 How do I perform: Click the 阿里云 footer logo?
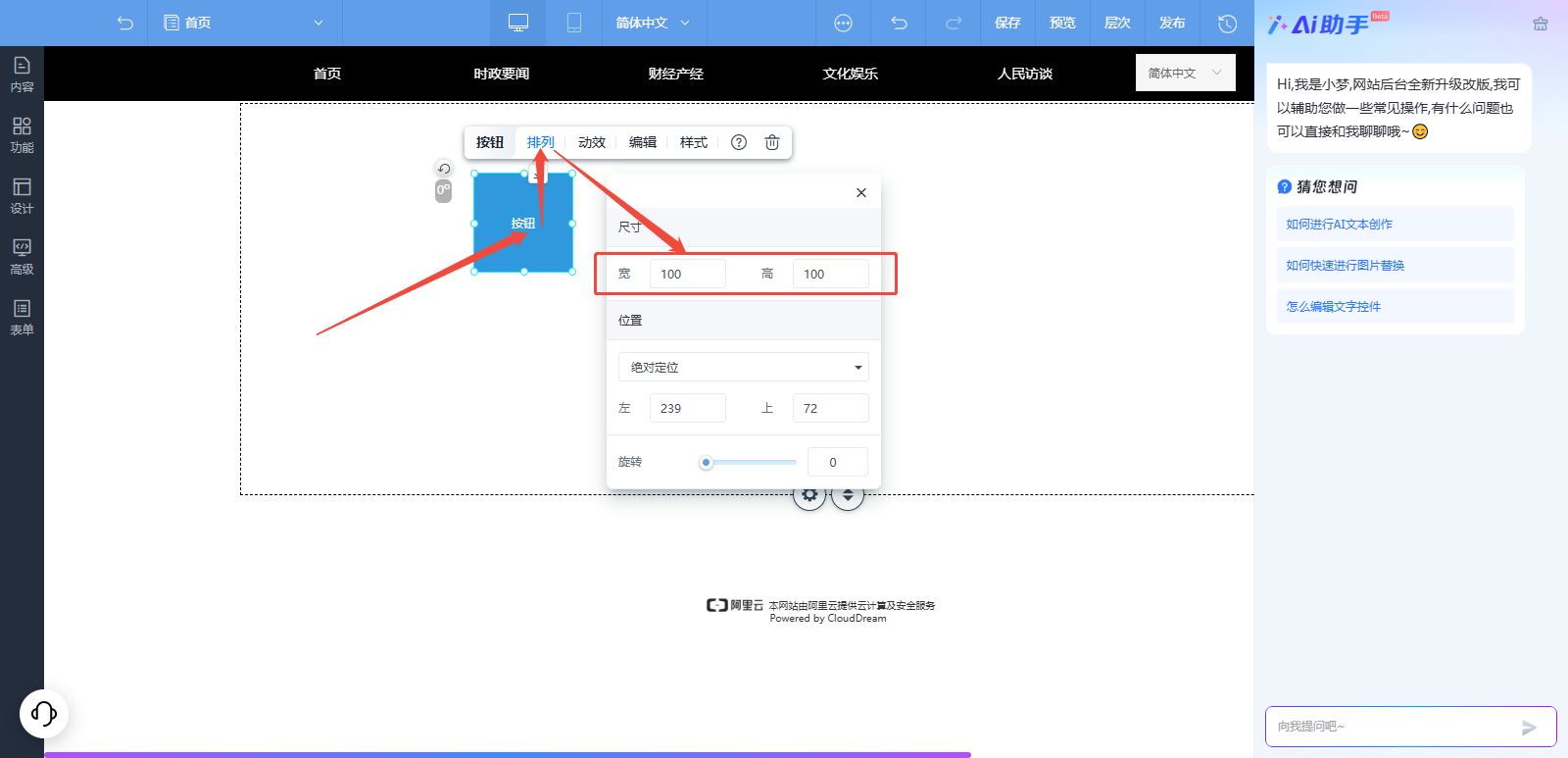735,605
